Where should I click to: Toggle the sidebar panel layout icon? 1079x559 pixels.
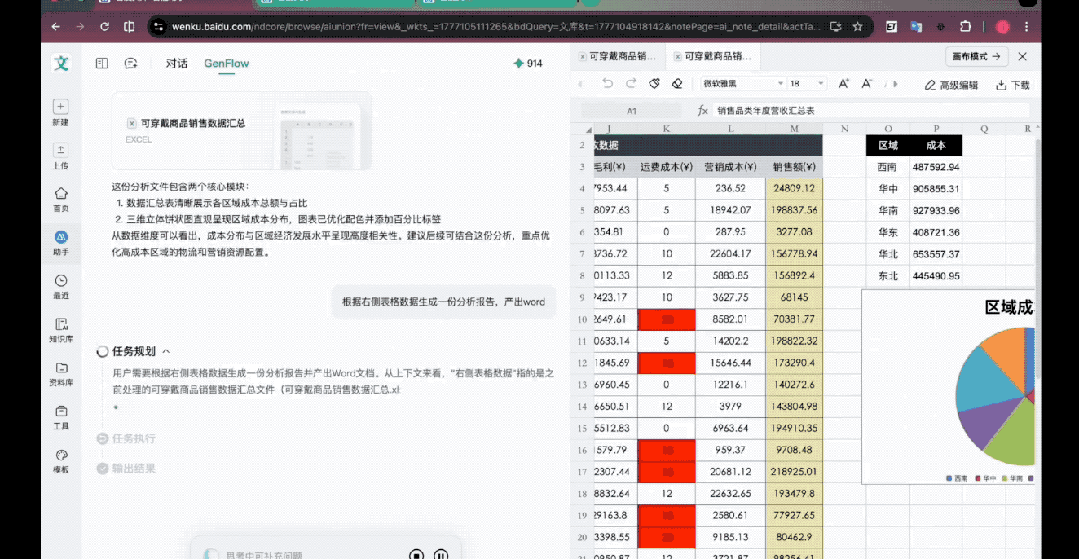102,63
